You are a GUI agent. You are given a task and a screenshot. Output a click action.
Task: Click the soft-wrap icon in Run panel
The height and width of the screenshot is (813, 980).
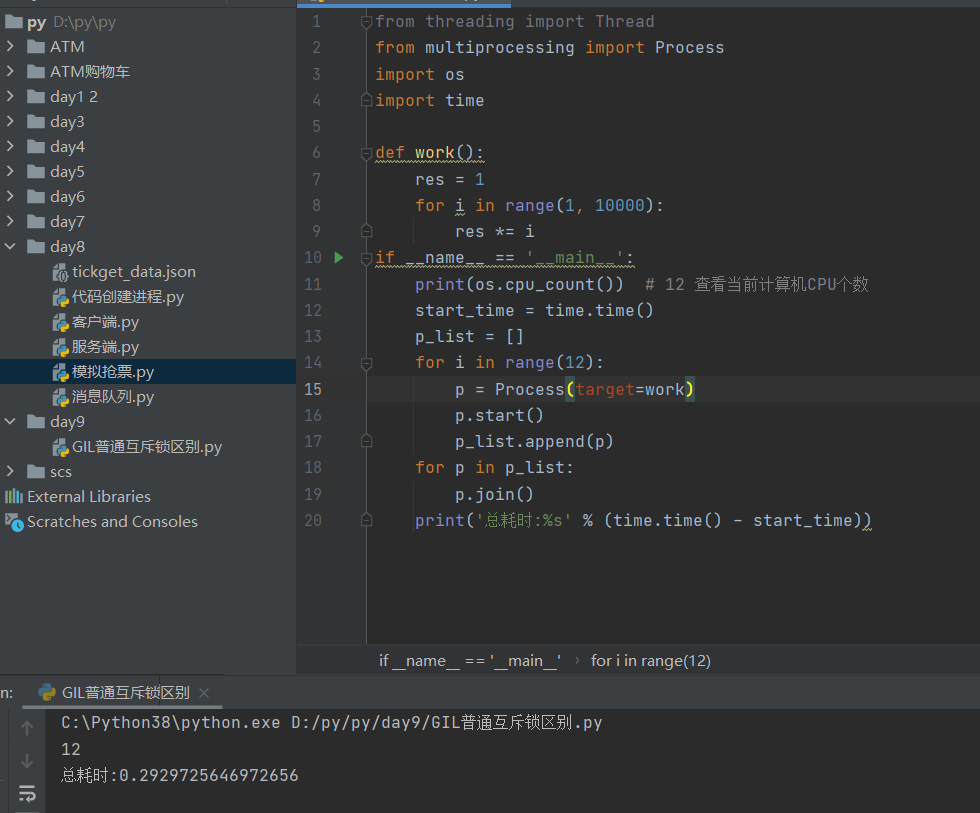(27, 794)
